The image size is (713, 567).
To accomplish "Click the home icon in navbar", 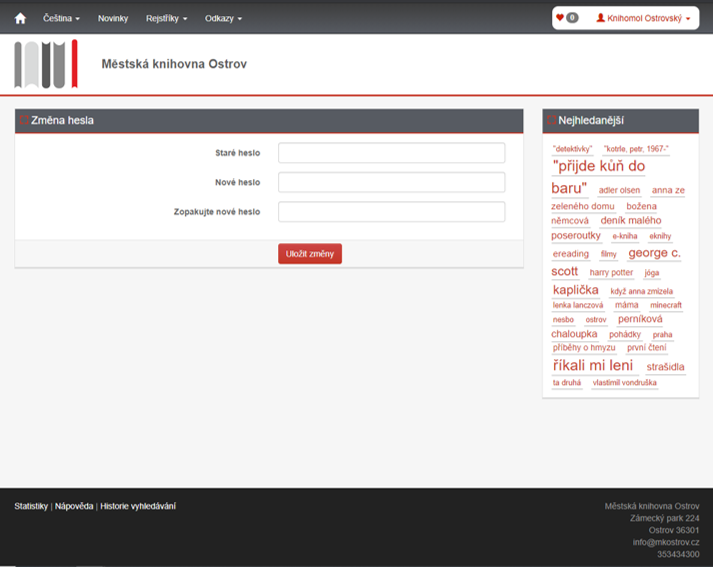I will (x=20, y=18).
